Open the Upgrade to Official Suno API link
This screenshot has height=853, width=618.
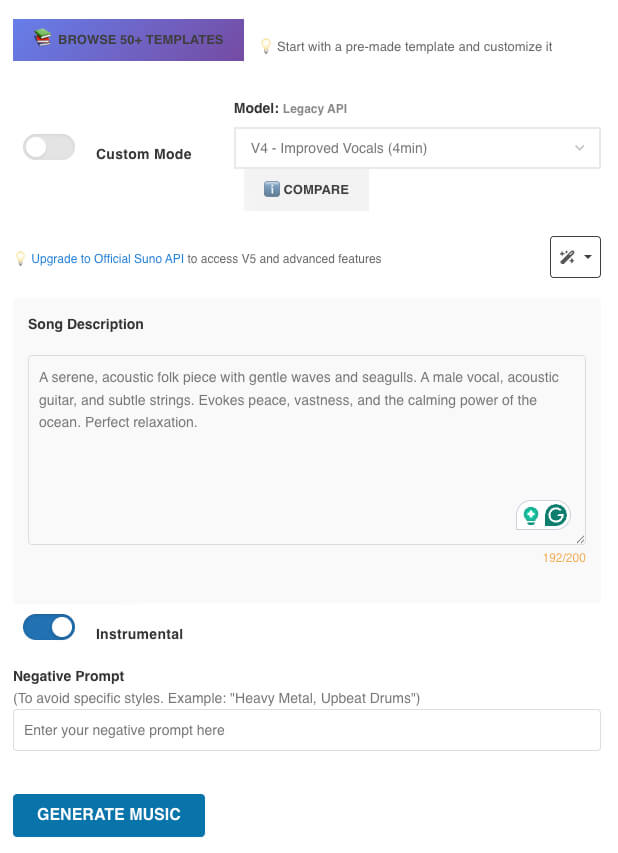(x=107, y=259)
